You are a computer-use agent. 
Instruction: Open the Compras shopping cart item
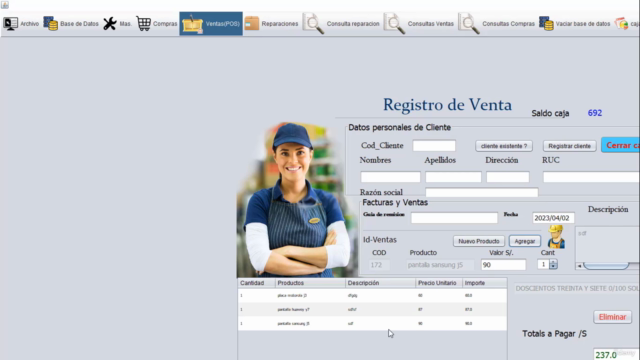pos(157,24)
